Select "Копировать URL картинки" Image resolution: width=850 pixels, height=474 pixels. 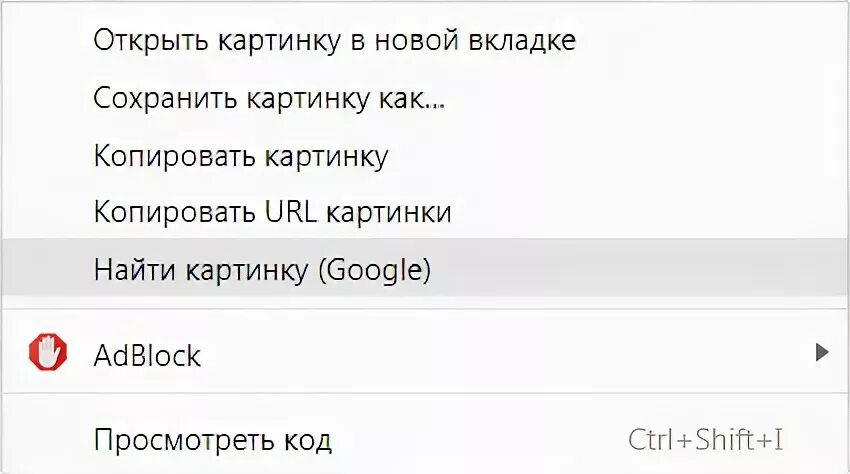272,212
